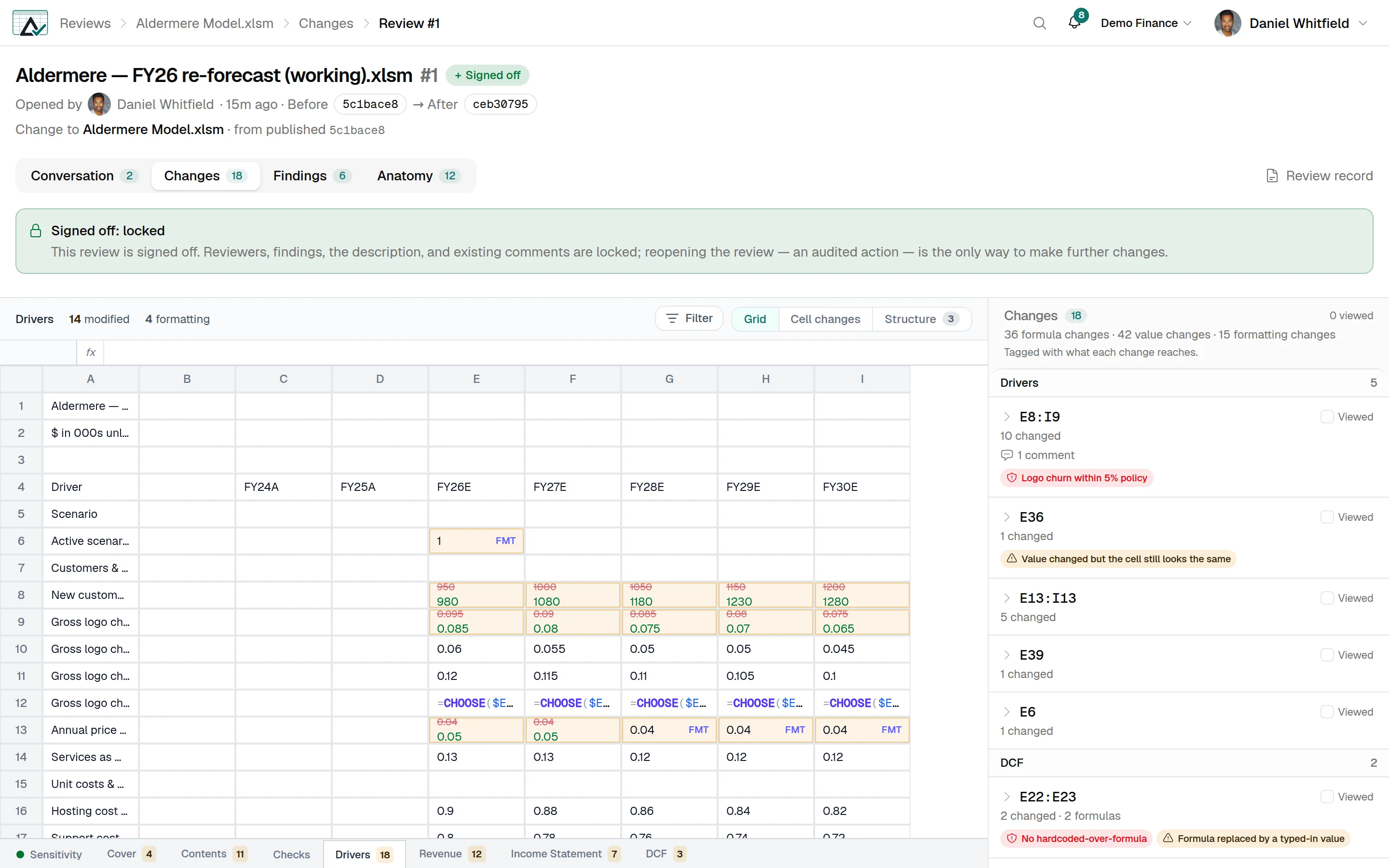Open the Demo Finance workspace dropdown

(x=1145, y=23)
